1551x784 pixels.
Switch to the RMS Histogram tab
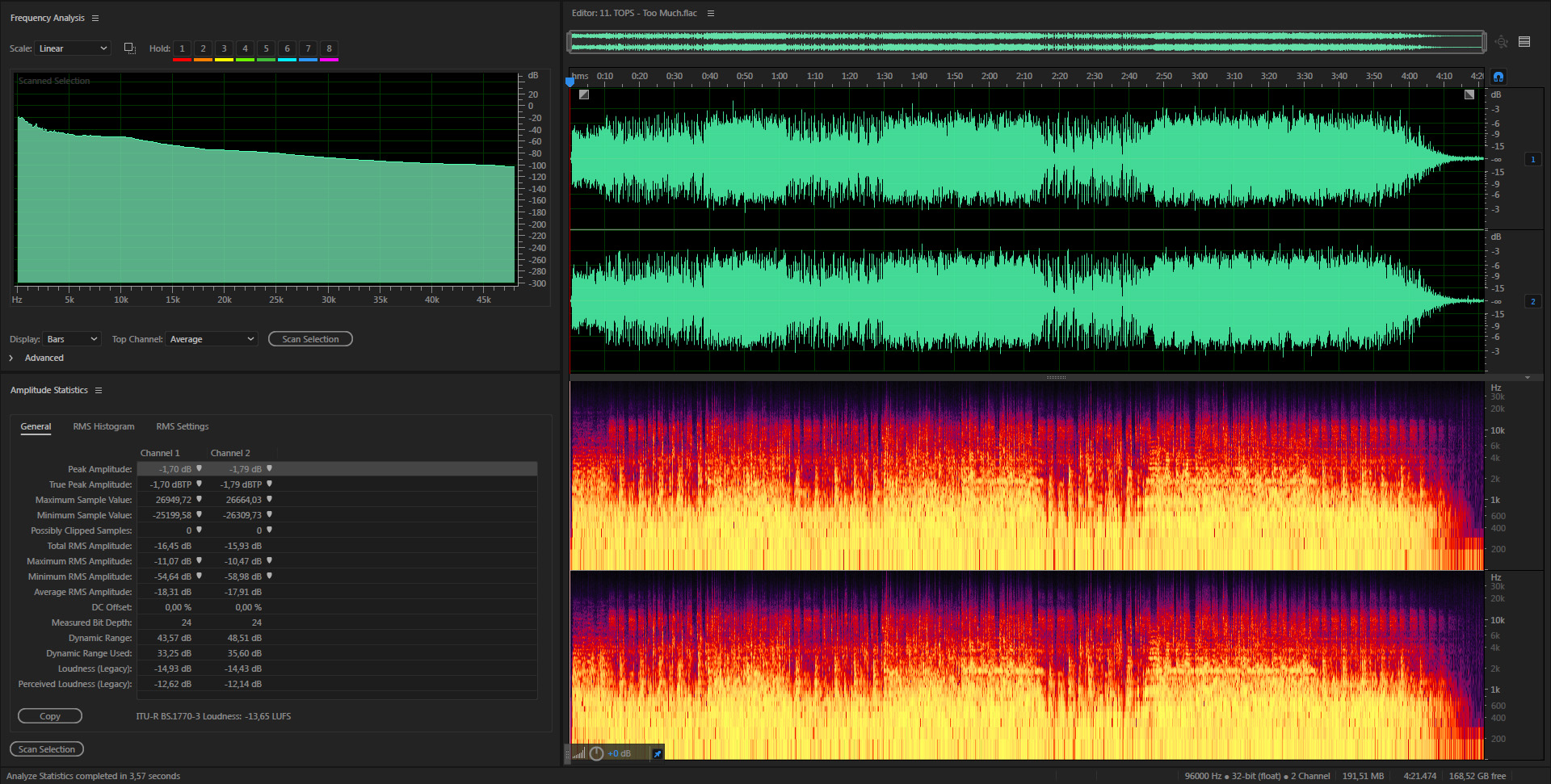pyautogui.click(x=103, y=426)
